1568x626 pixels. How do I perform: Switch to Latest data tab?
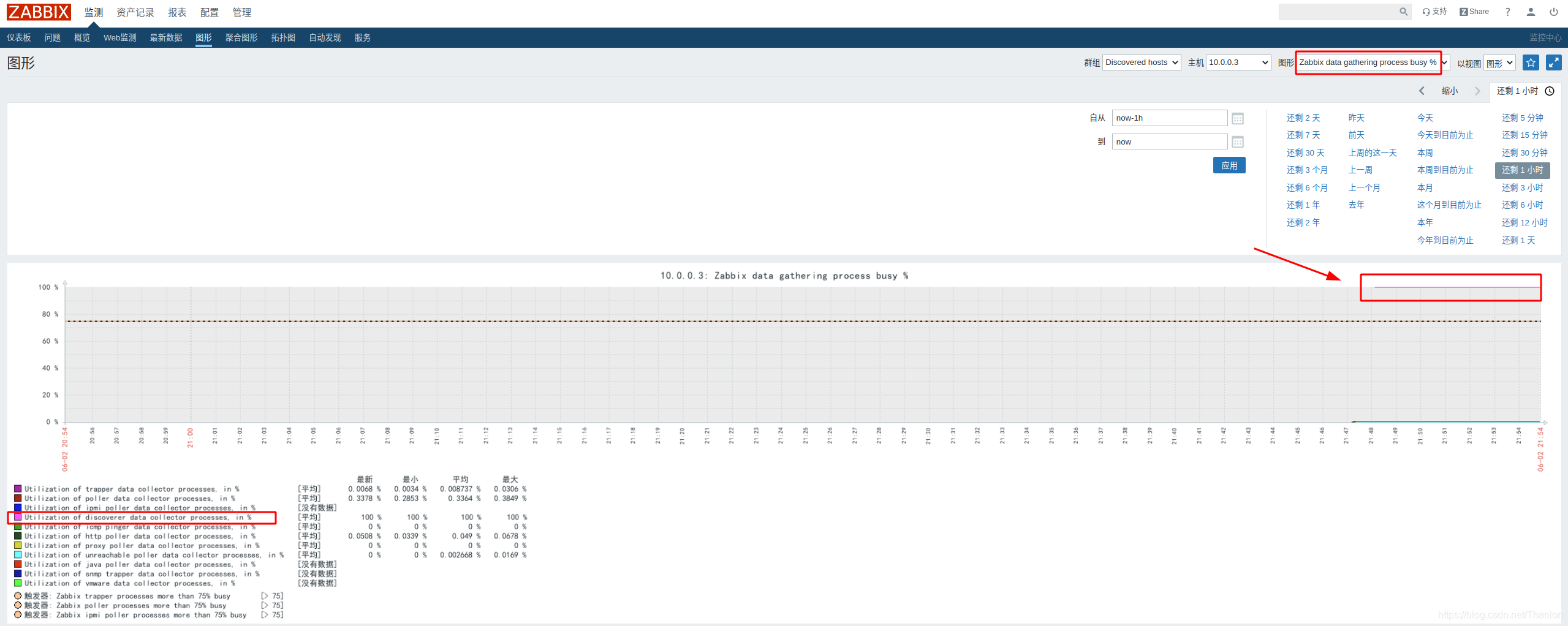coord(166,37)
